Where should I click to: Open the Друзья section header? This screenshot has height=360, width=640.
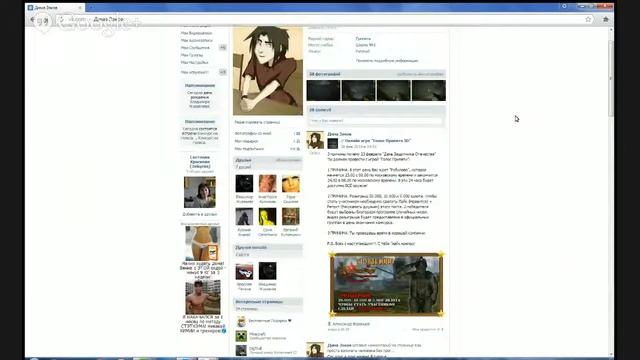[268, 160]
